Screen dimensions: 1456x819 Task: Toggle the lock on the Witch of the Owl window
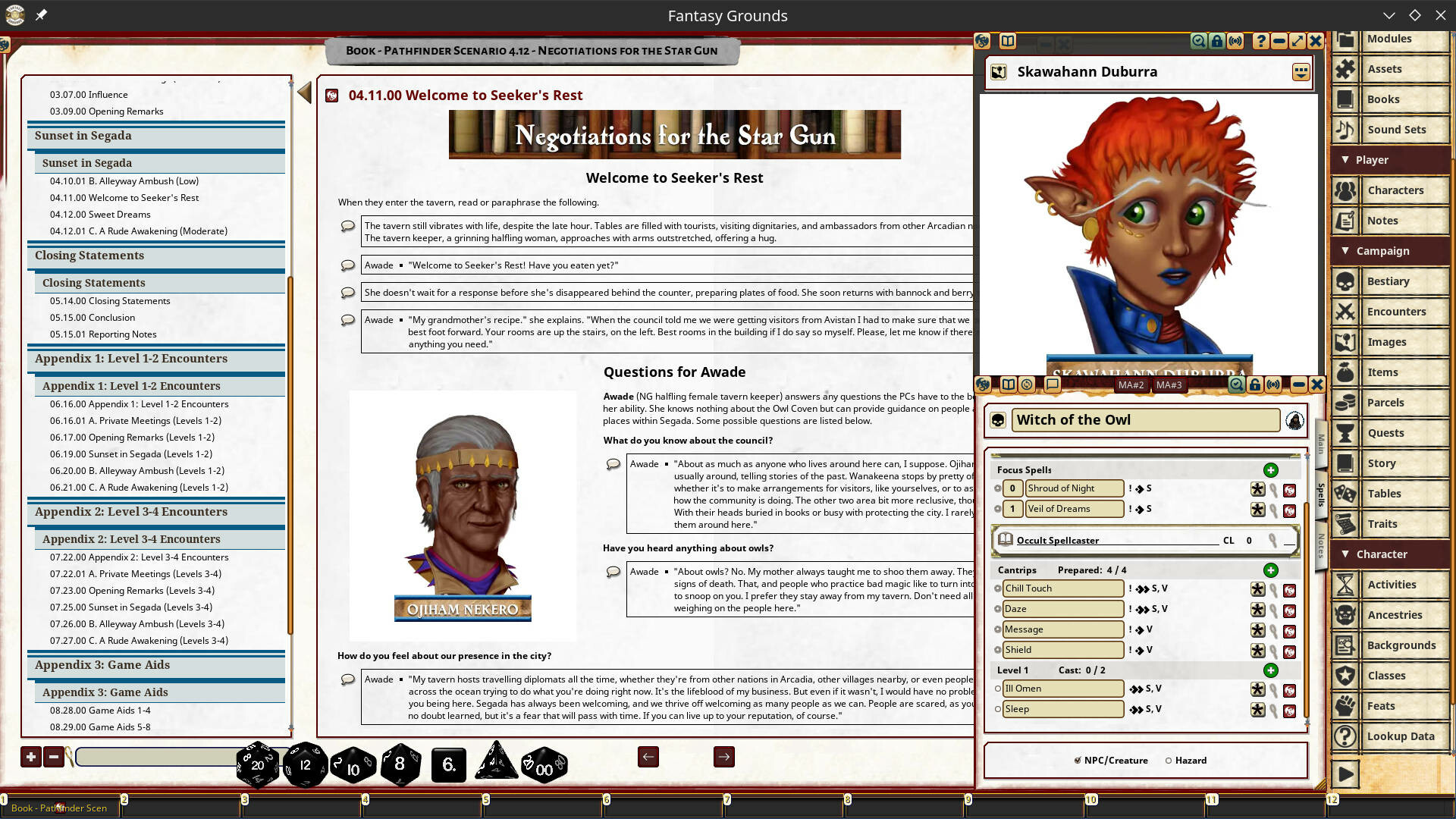click(1256, 384)
